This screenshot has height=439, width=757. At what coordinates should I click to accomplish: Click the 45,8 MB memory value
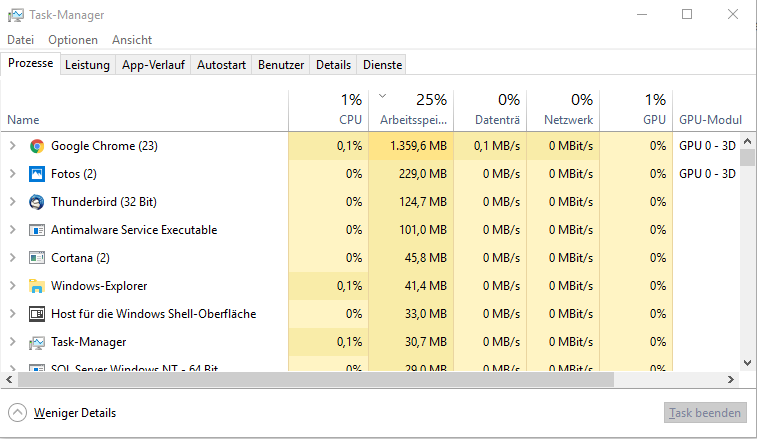(426, 258)
